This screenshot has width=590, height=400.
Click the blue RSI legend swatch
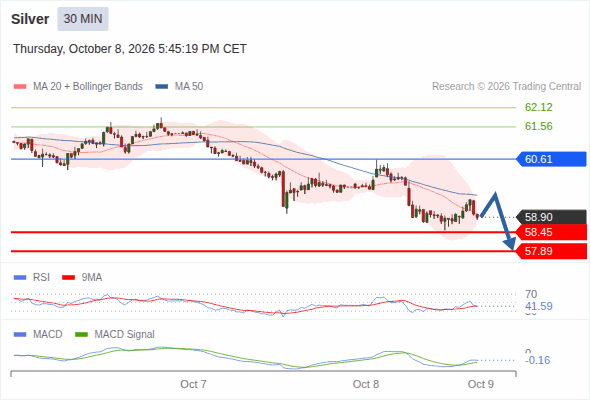[x=20, y=278]
